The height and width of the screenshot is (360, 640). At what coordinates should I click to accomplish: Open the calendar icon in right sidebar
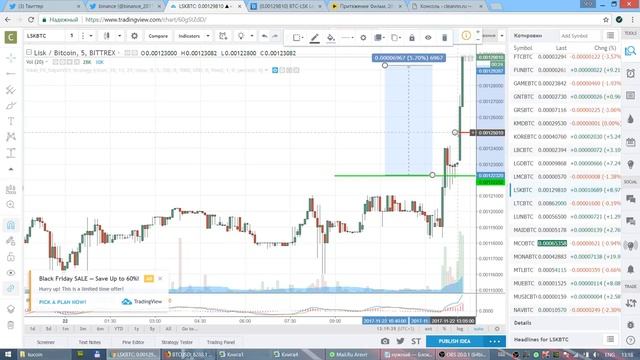[x=631, y=142]
